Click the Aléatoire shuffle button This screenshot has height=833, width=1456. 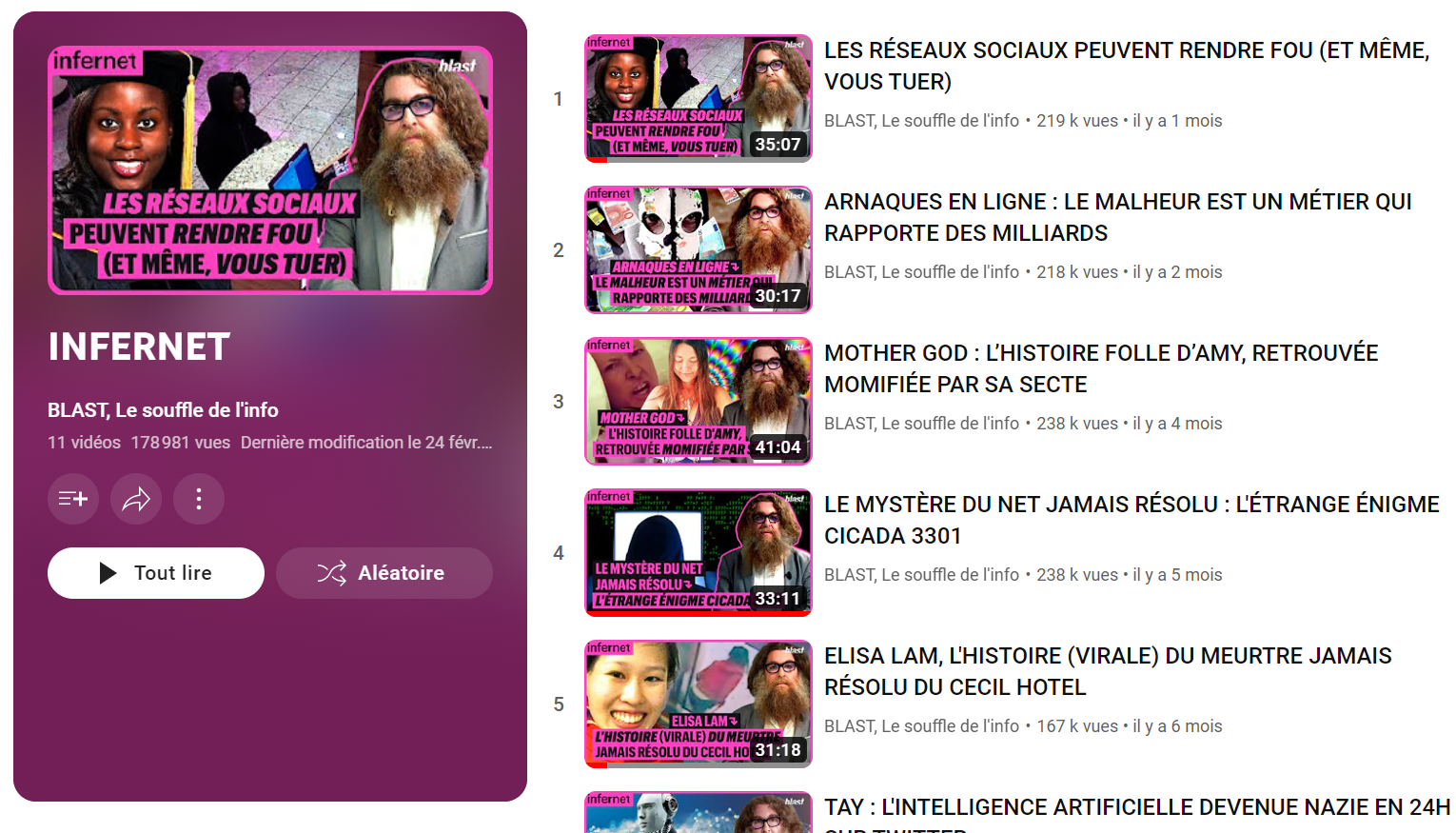[x=384, y=573]
